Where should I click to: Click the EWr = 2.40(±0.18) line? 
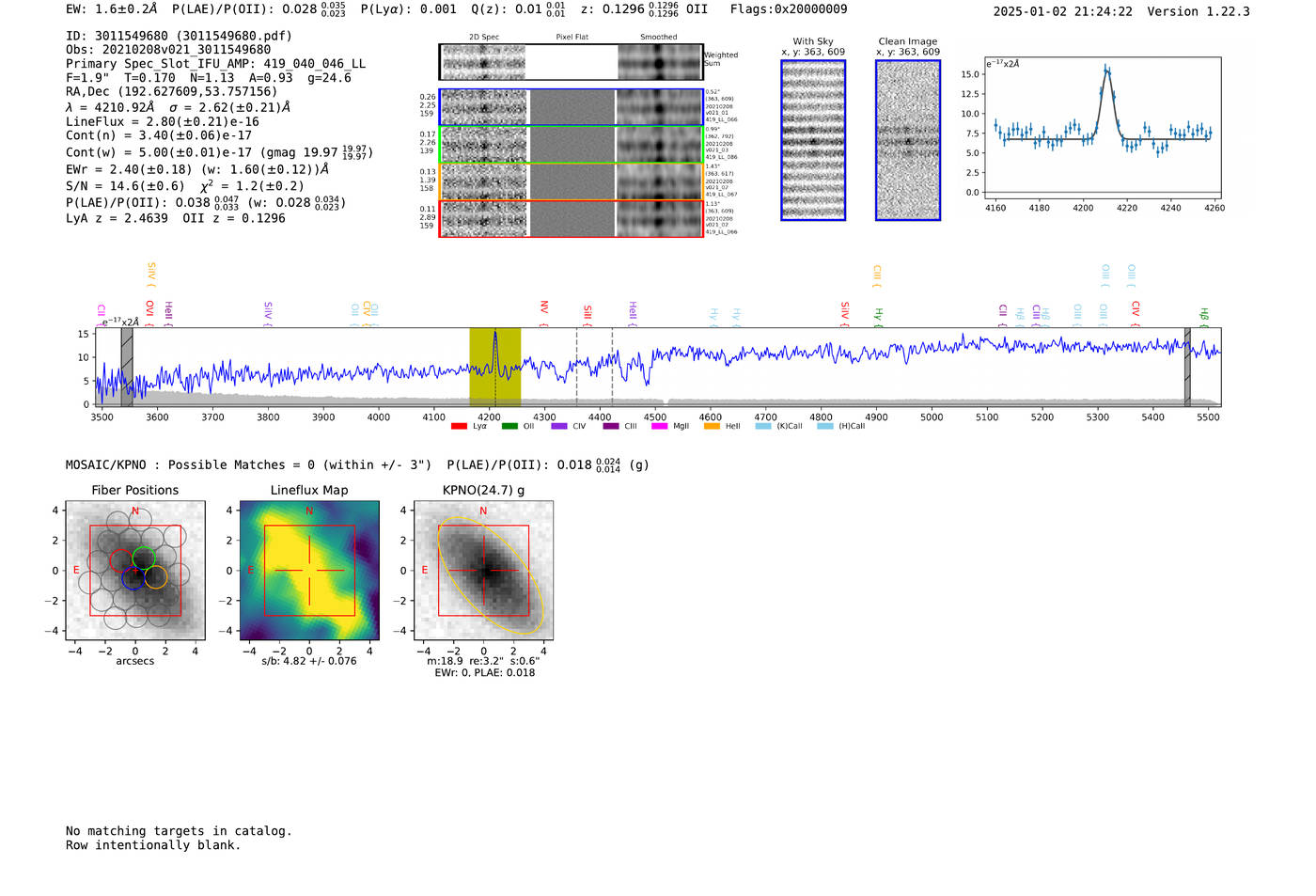point(197,170)
